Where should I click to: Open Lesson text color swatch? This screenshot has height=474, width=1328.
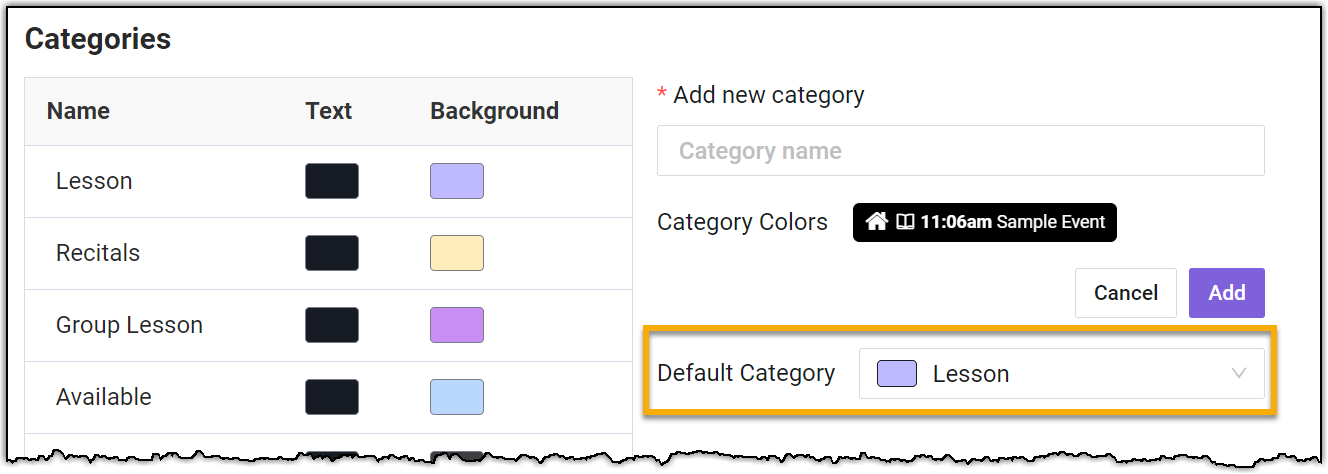332,181
